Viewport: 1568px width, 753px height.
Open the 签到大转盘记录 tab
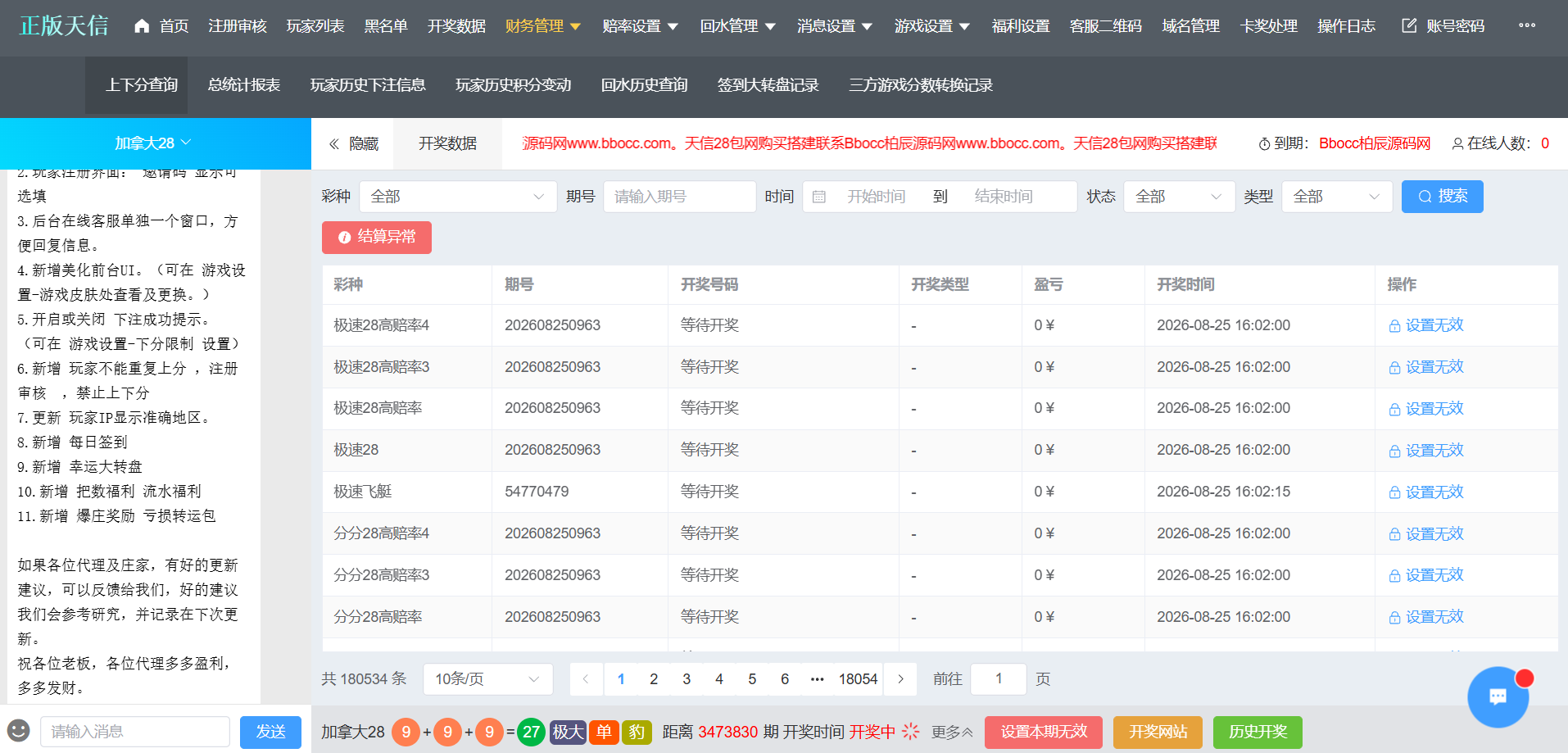click(x=768, y=85)
